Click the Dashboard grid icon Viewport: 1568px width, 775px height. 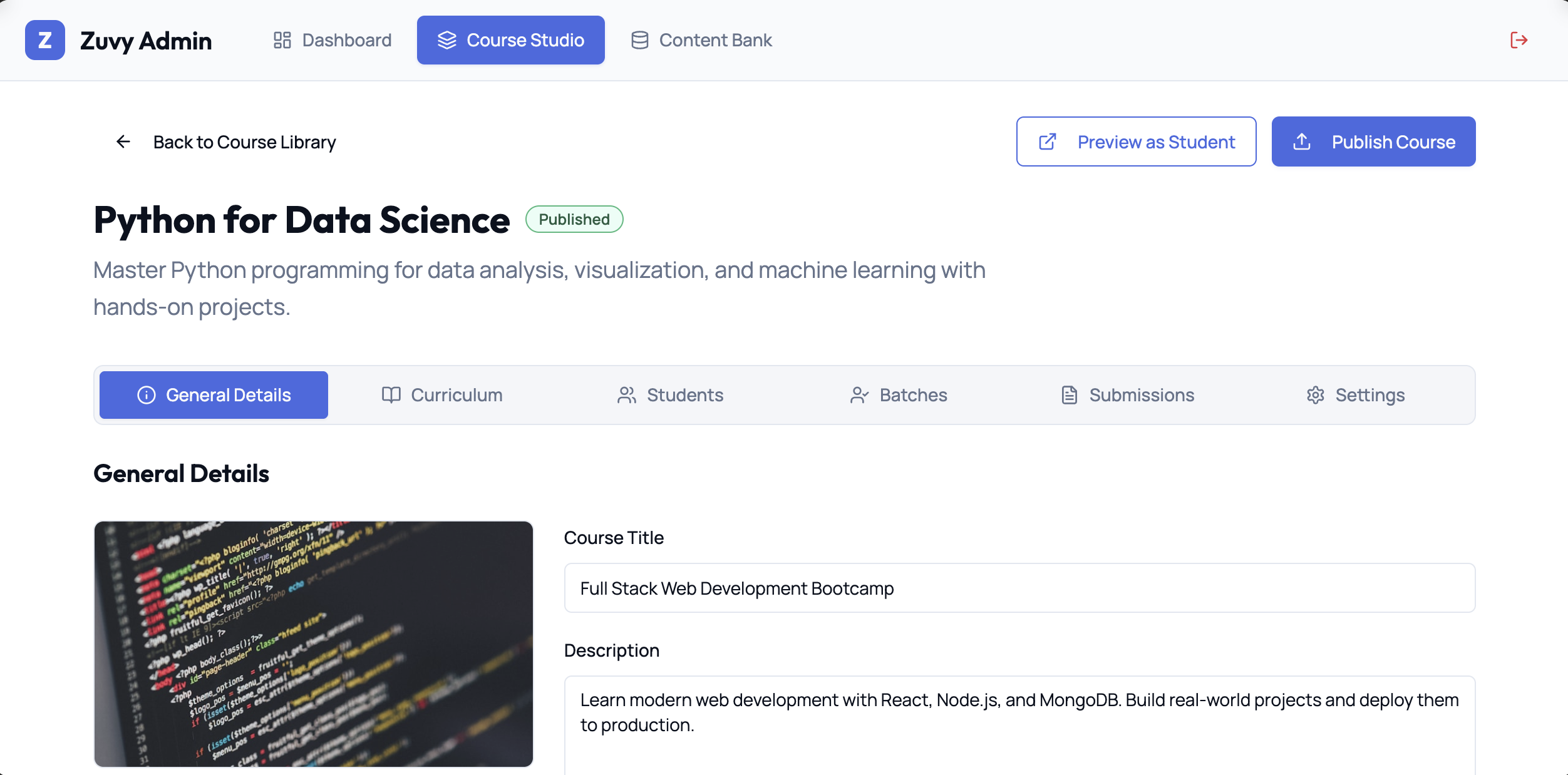282,40
